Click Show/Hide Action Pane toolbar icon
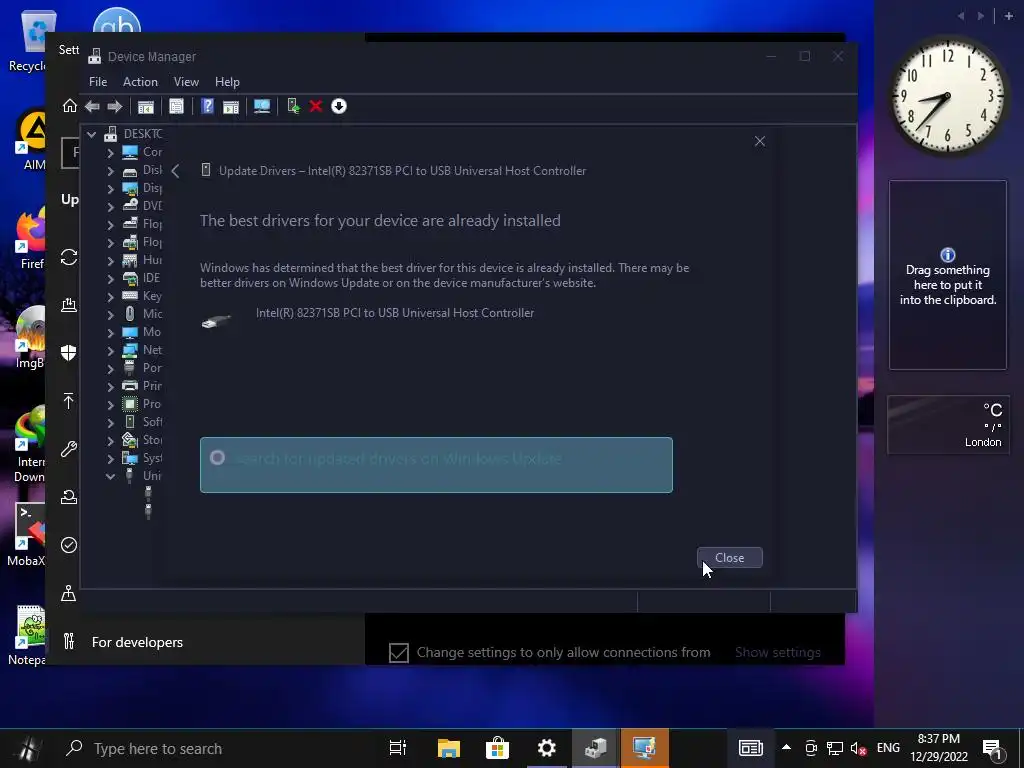Image resolution: width=1024 pixels, height=768 pixels. pyautogui.click(x=231, y=106)
